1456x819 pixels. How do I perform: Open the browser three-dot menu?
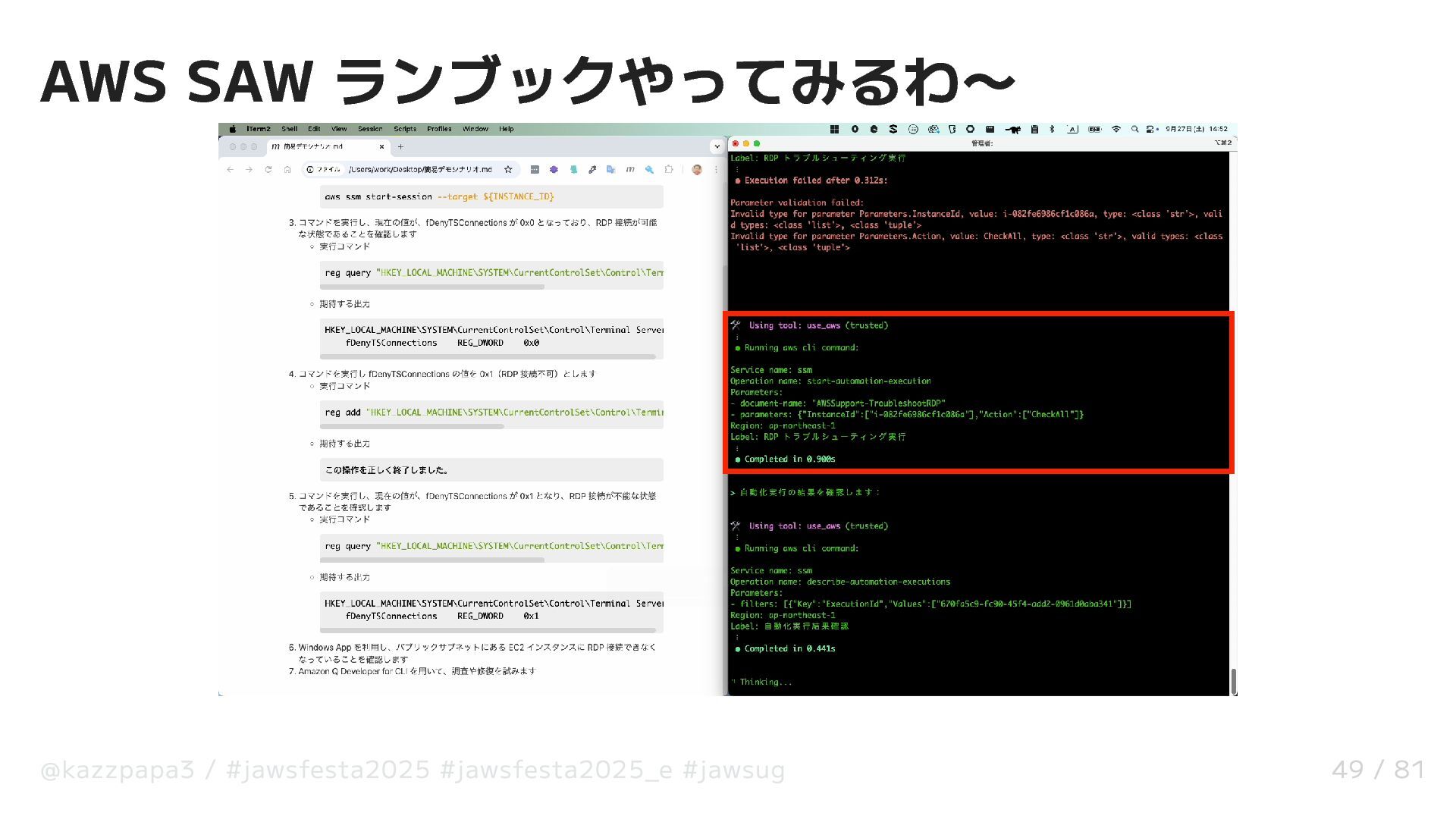[716, 170]
